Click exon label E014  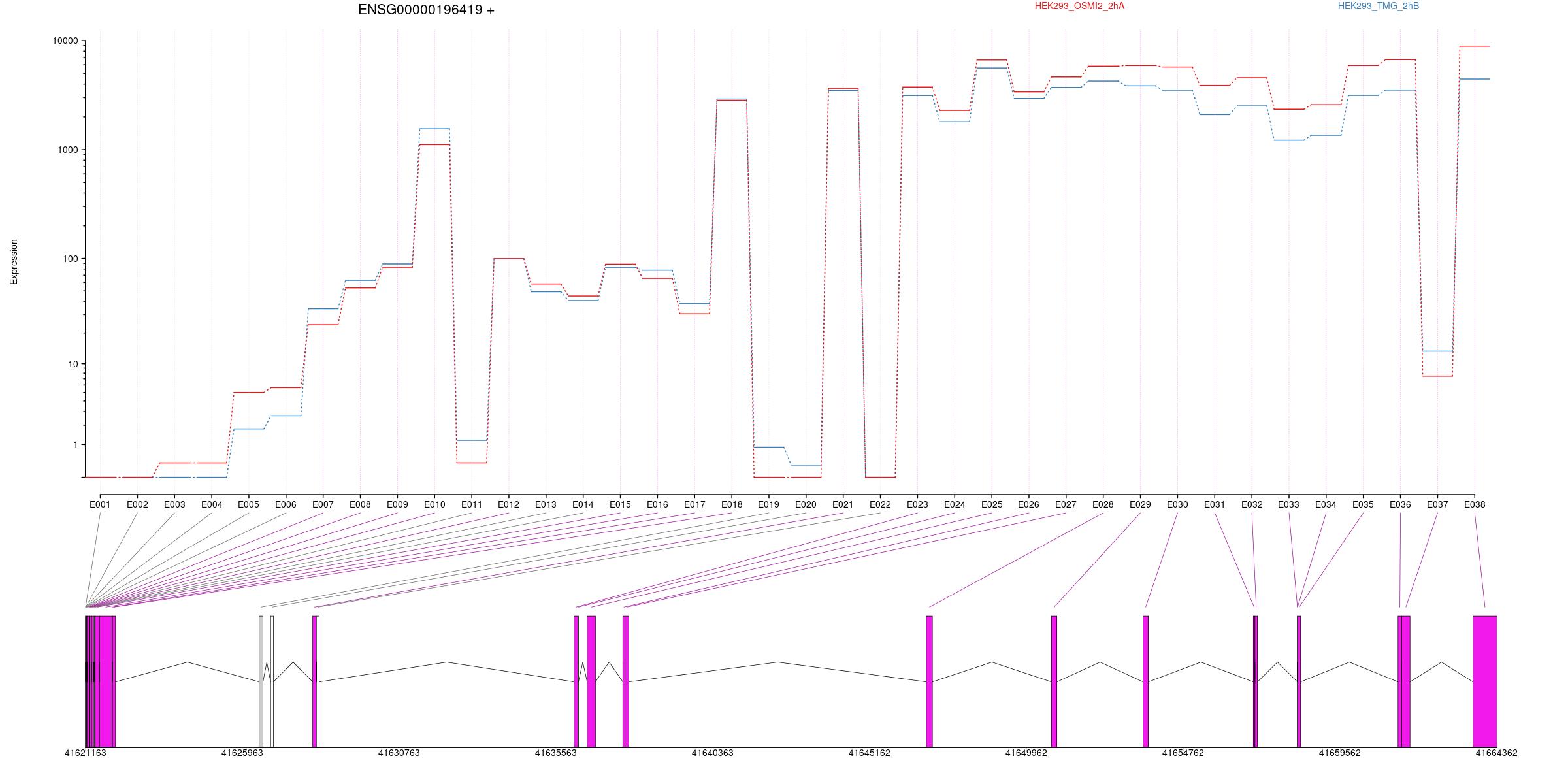coord(583,504)
